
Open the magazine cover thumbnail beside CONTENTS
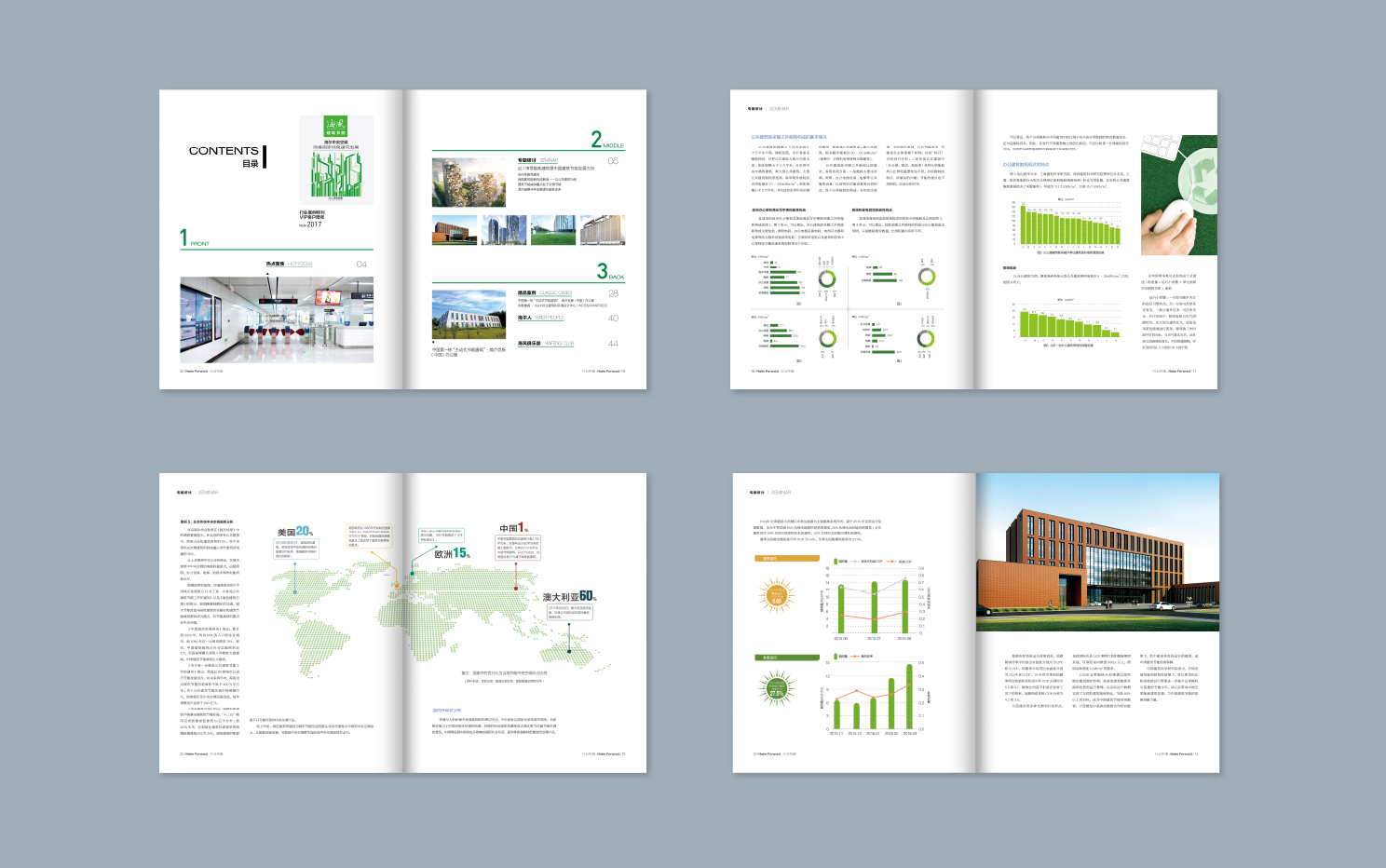[x=336, y=160]
